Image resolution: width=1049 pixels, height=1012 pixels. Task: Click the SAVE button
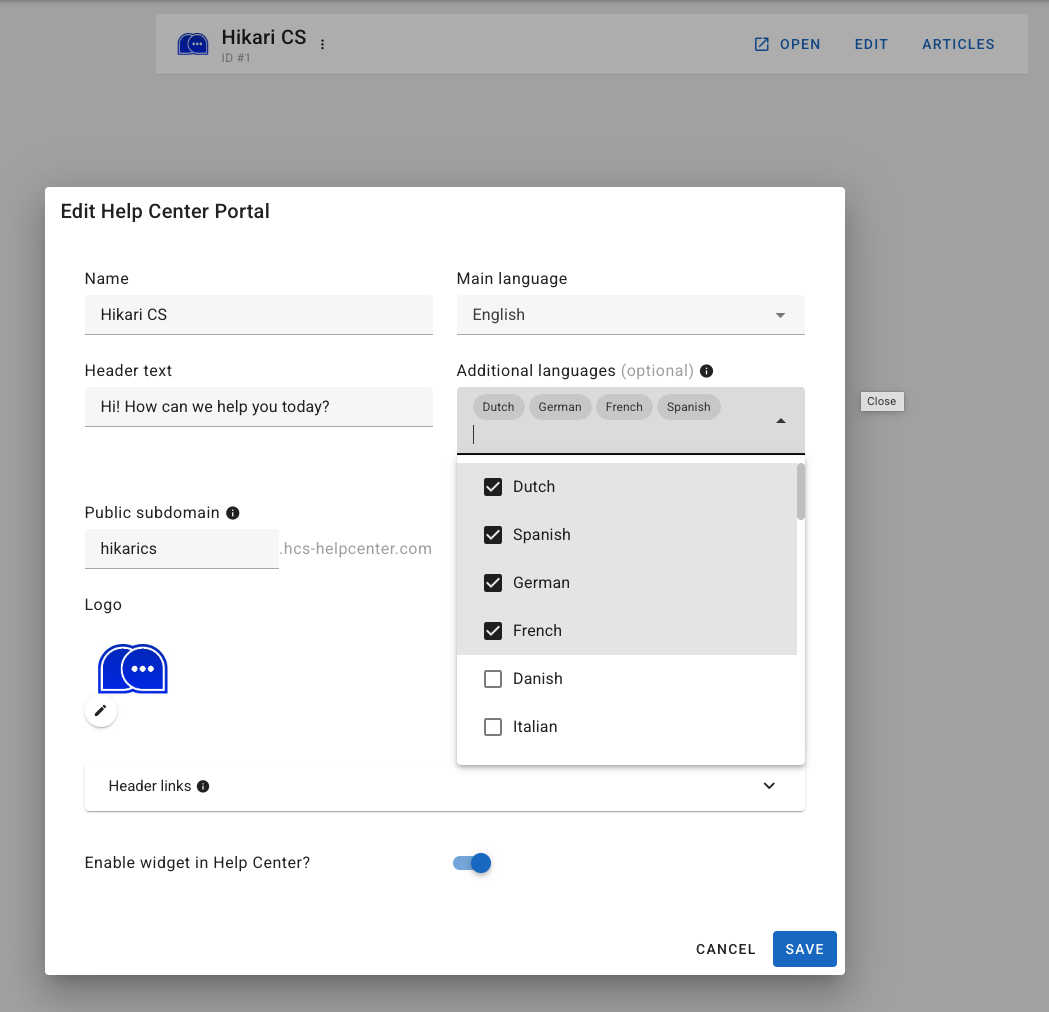point(804,949)
